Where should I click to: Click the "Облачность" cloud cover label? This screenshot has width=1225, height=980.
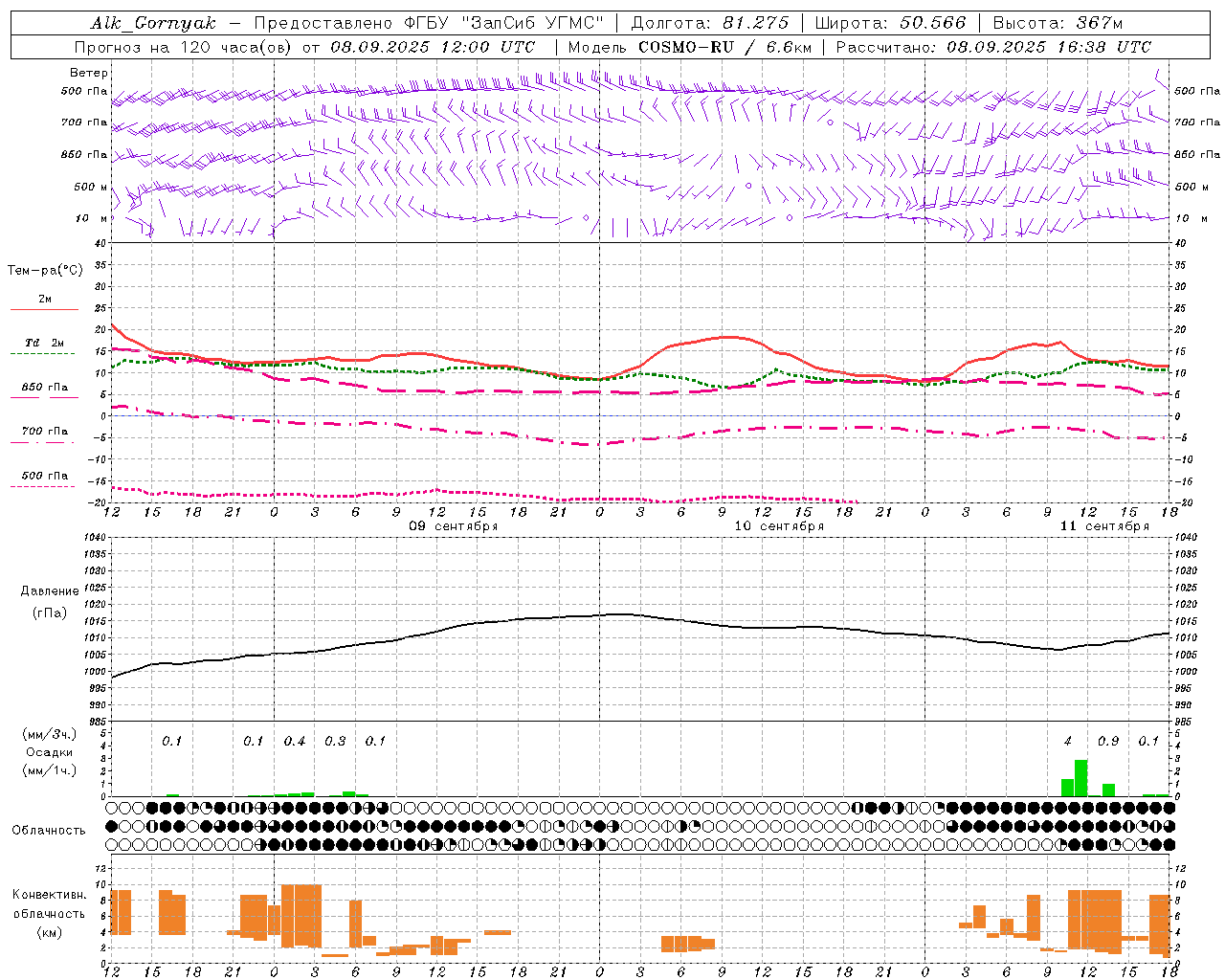click(x=49, y=831)
